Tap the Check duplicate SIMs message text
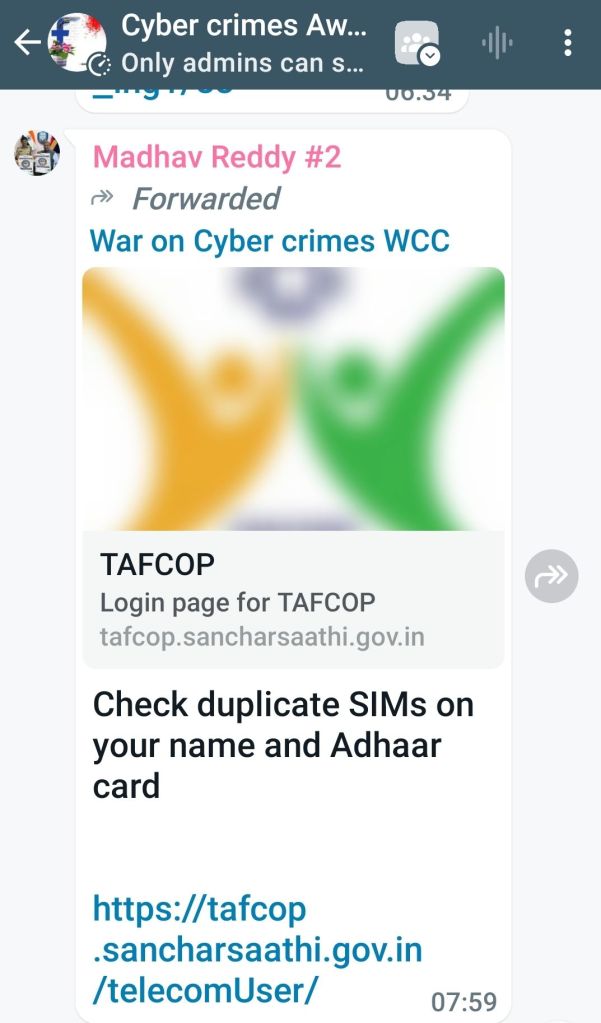This screenshot has width=601, height=1023. (283, 745)
